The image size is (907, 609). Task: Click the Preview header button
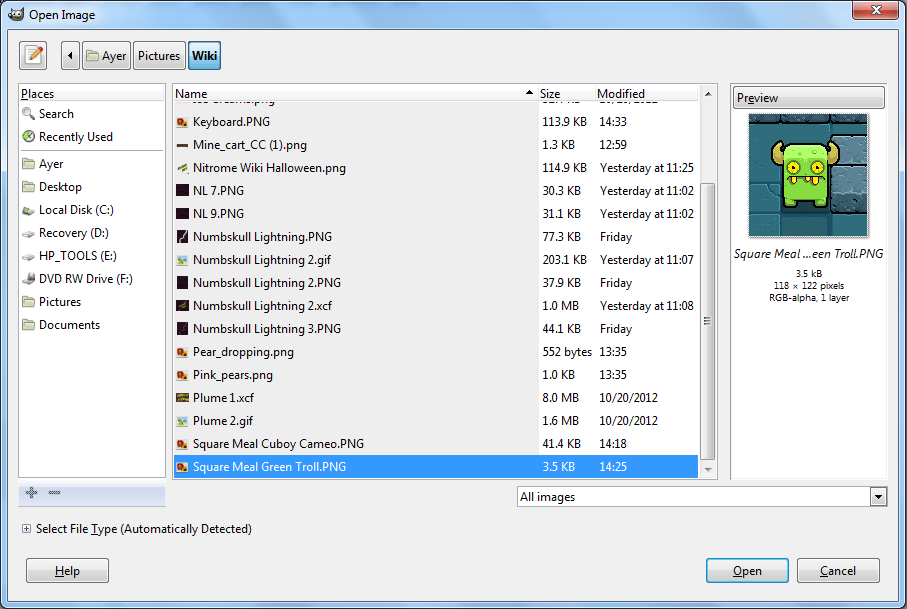coord(808,98)
